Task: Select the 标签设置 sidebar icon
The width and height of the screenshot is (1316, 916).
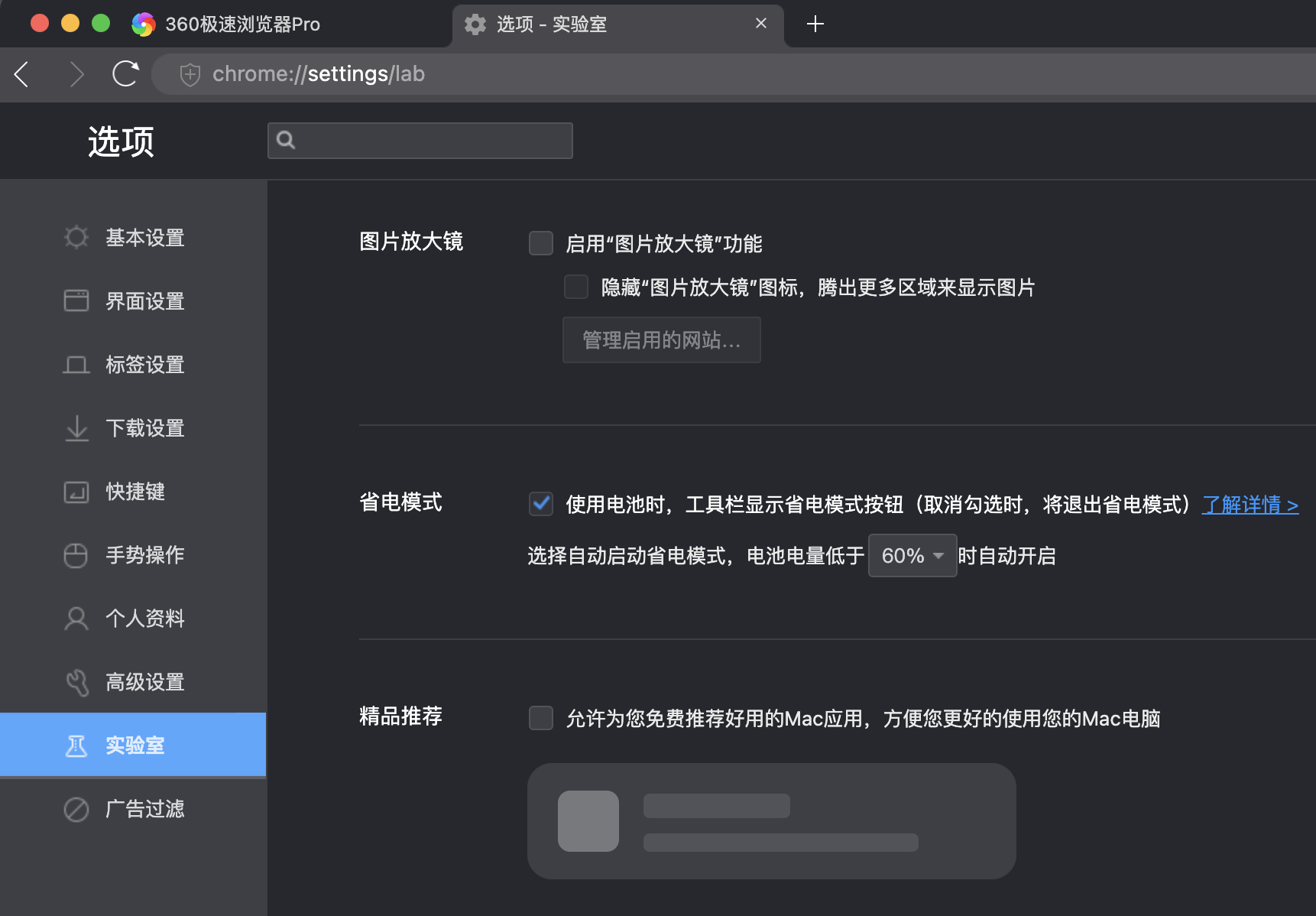Action: (x=76, y=365)
